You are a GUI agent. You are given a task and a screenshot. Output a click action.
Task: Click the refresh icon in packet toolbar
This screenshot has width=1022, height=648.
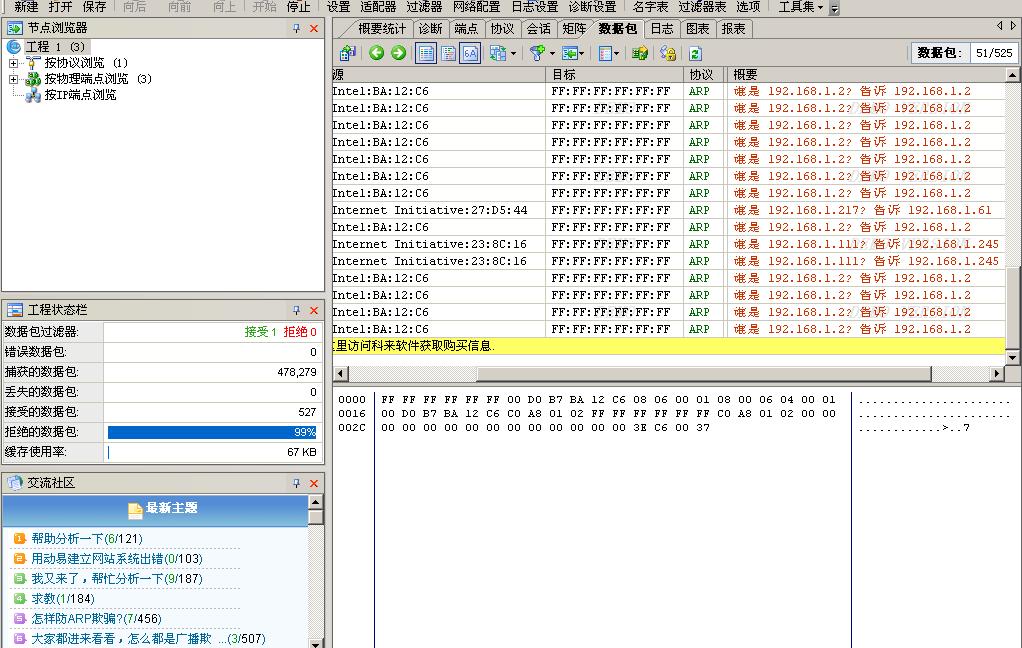tap(695, 53)
